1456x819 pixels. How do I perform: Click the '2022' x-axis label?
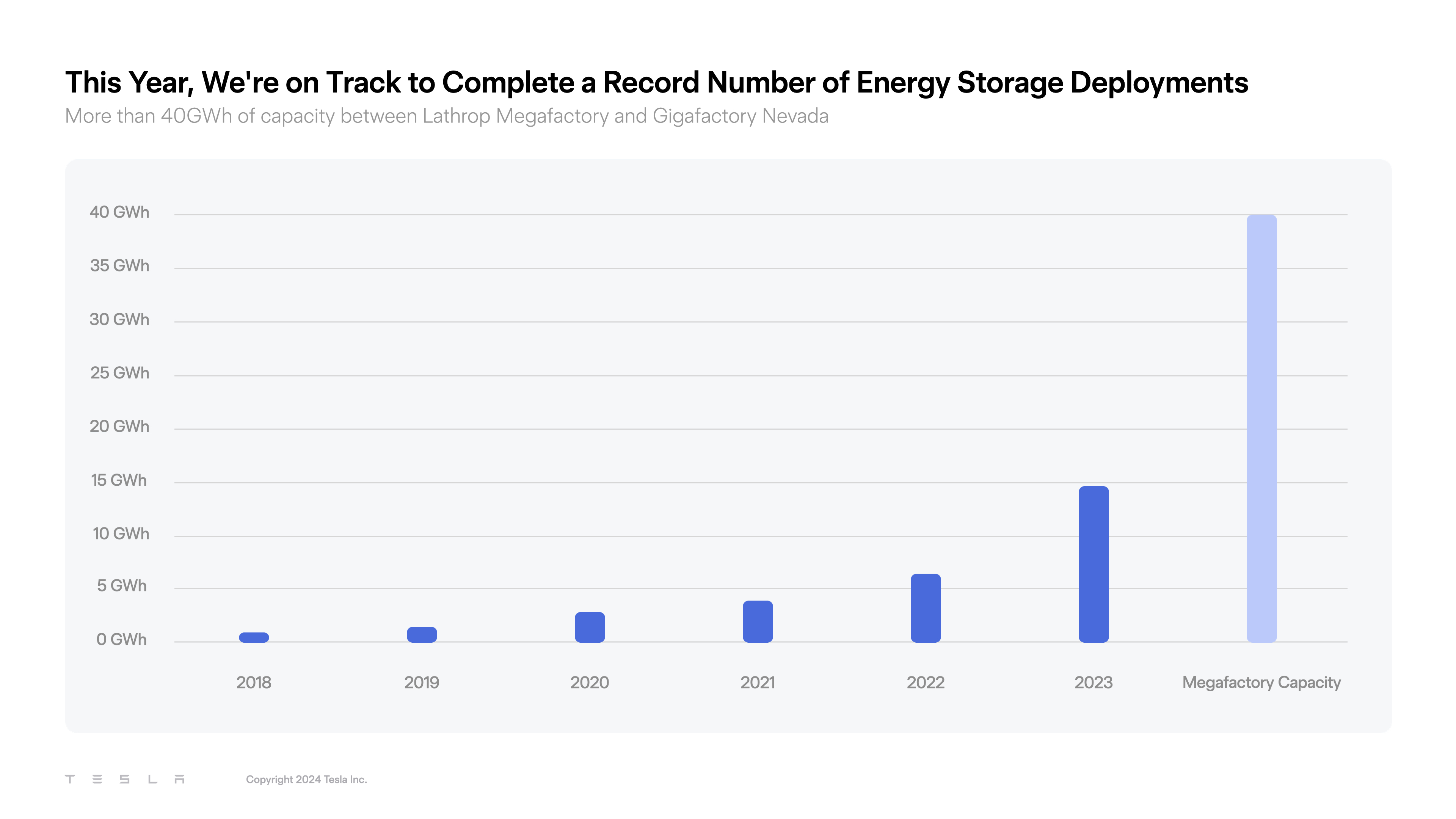[925, 682]
